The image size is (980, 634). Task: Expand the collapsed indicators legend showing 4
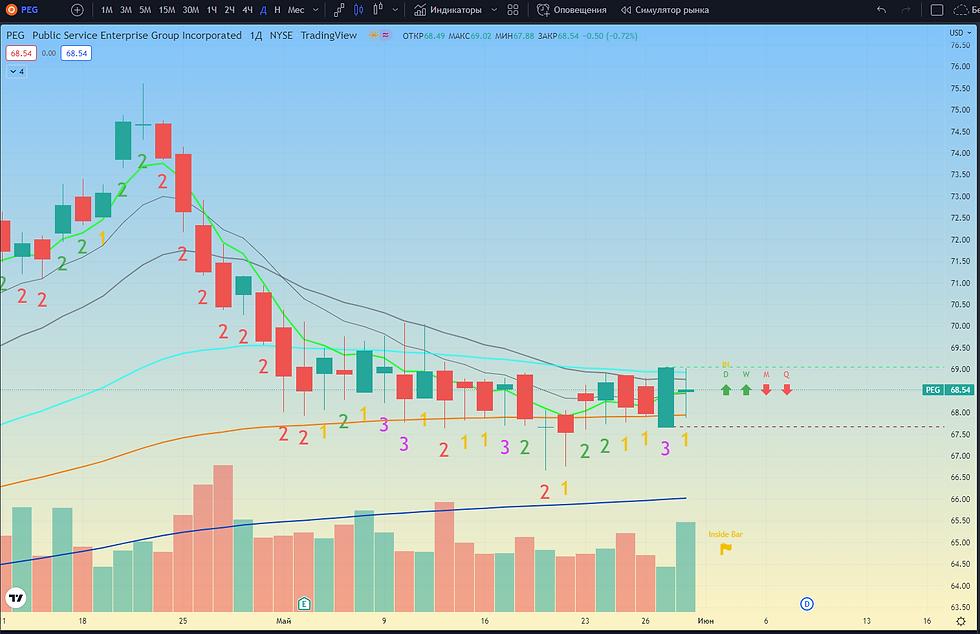pos(17,71)
